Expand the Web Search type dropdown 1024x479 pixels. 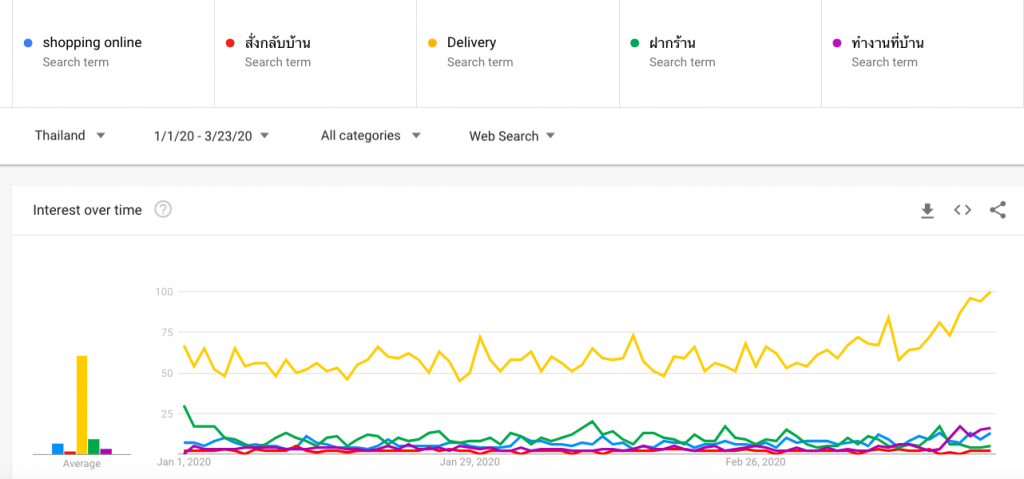click(x=513, y=136)
